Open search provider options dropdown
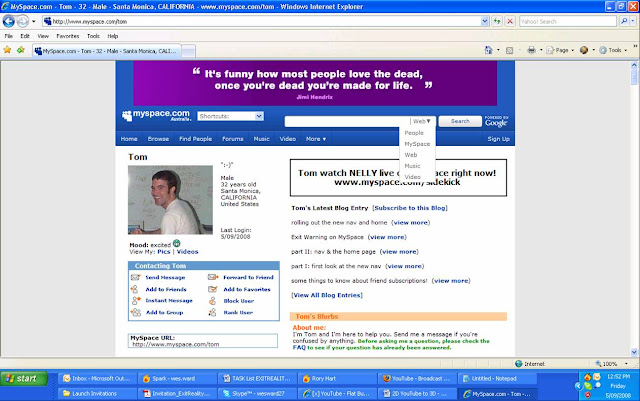Viewport: 640px width, 401px height. 633,21
